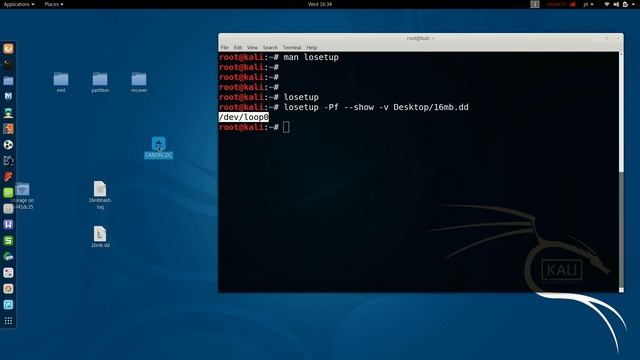Open the Files folder icon in dock
This screenshot has height=360, width=640.
[8, 80]
